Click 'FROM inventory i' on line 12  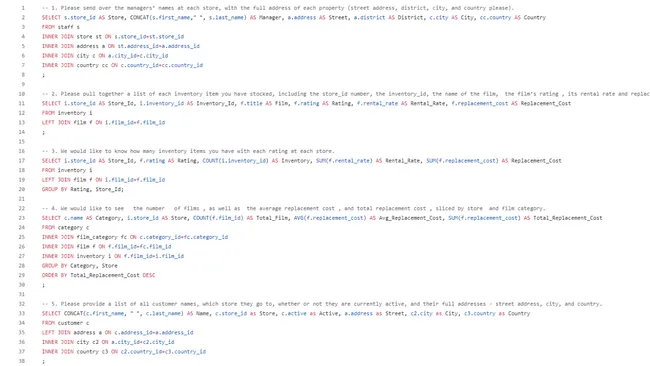pyautogui.click(x=67, y=113)
